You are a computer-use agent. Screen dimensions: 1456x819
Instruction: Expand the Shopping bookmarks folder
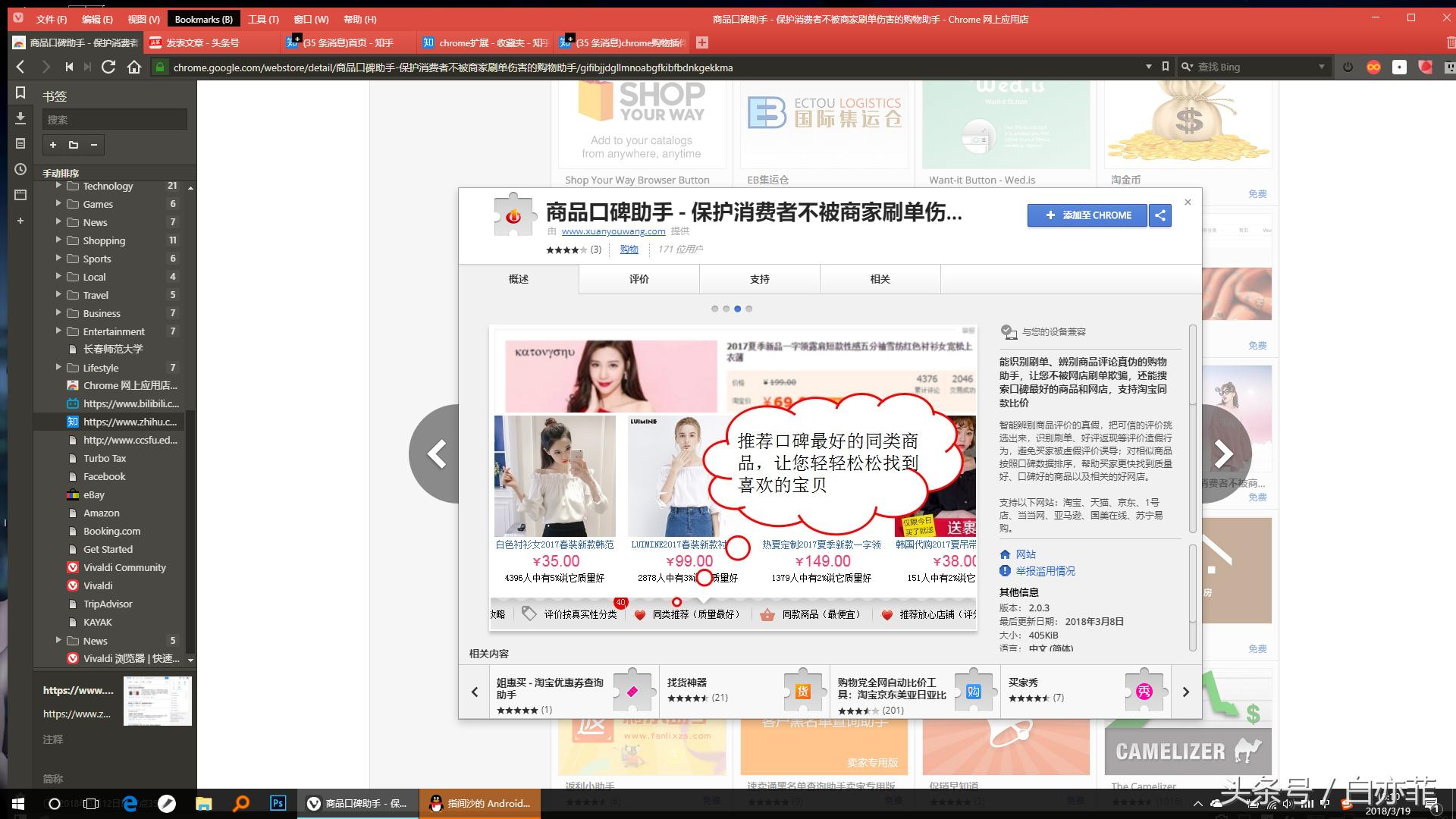coord(59,240)
